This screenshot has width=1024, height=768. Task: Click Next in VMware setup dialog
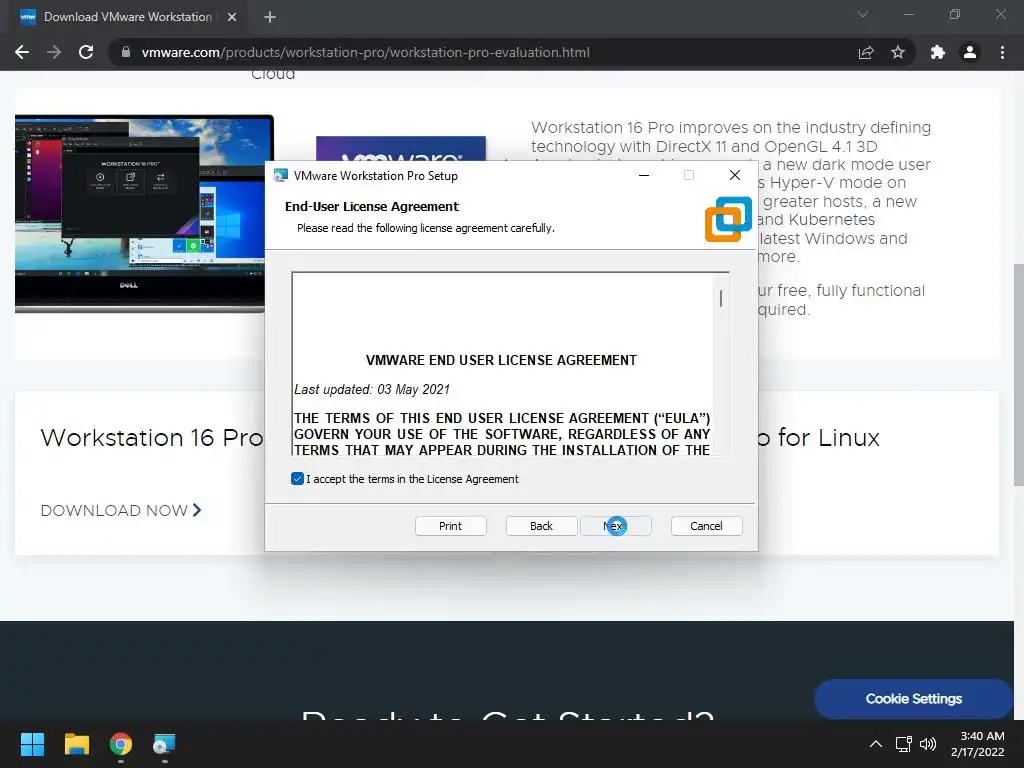pyautogui.click(x=615, y=526)
